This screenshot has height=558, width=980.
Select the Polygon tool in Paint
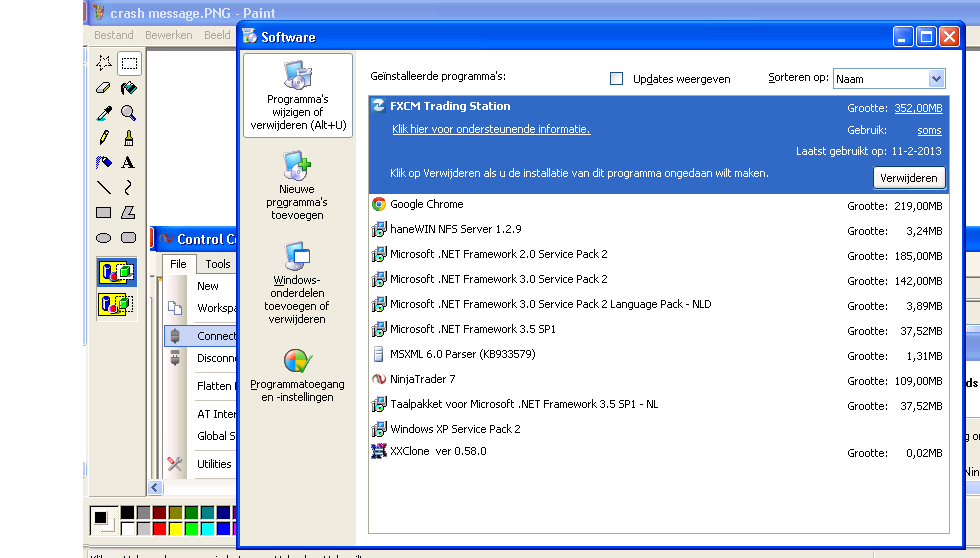[129, 212]
